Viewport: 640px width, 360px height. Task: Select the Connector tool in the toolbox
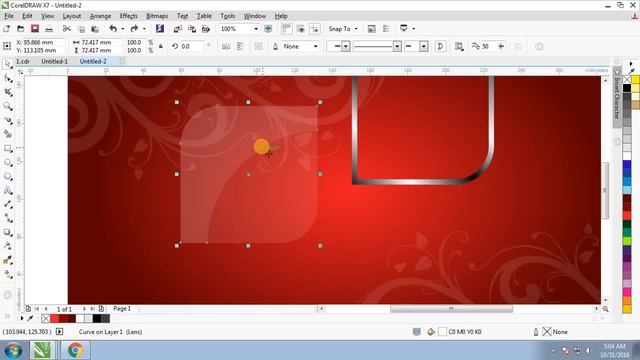pos(7,218)
